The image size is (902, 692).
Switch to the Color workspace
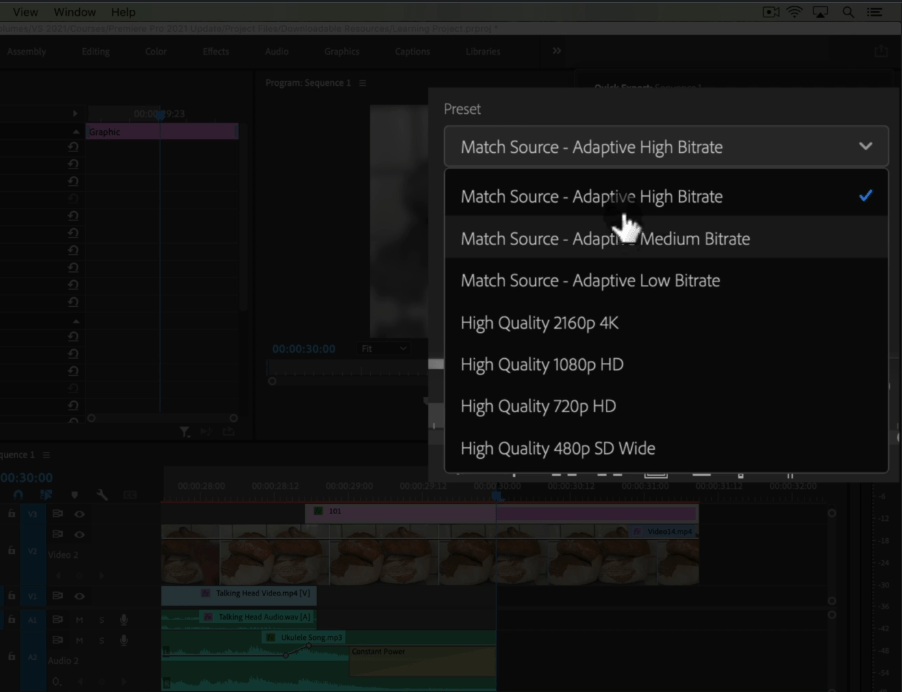point(156,51)
